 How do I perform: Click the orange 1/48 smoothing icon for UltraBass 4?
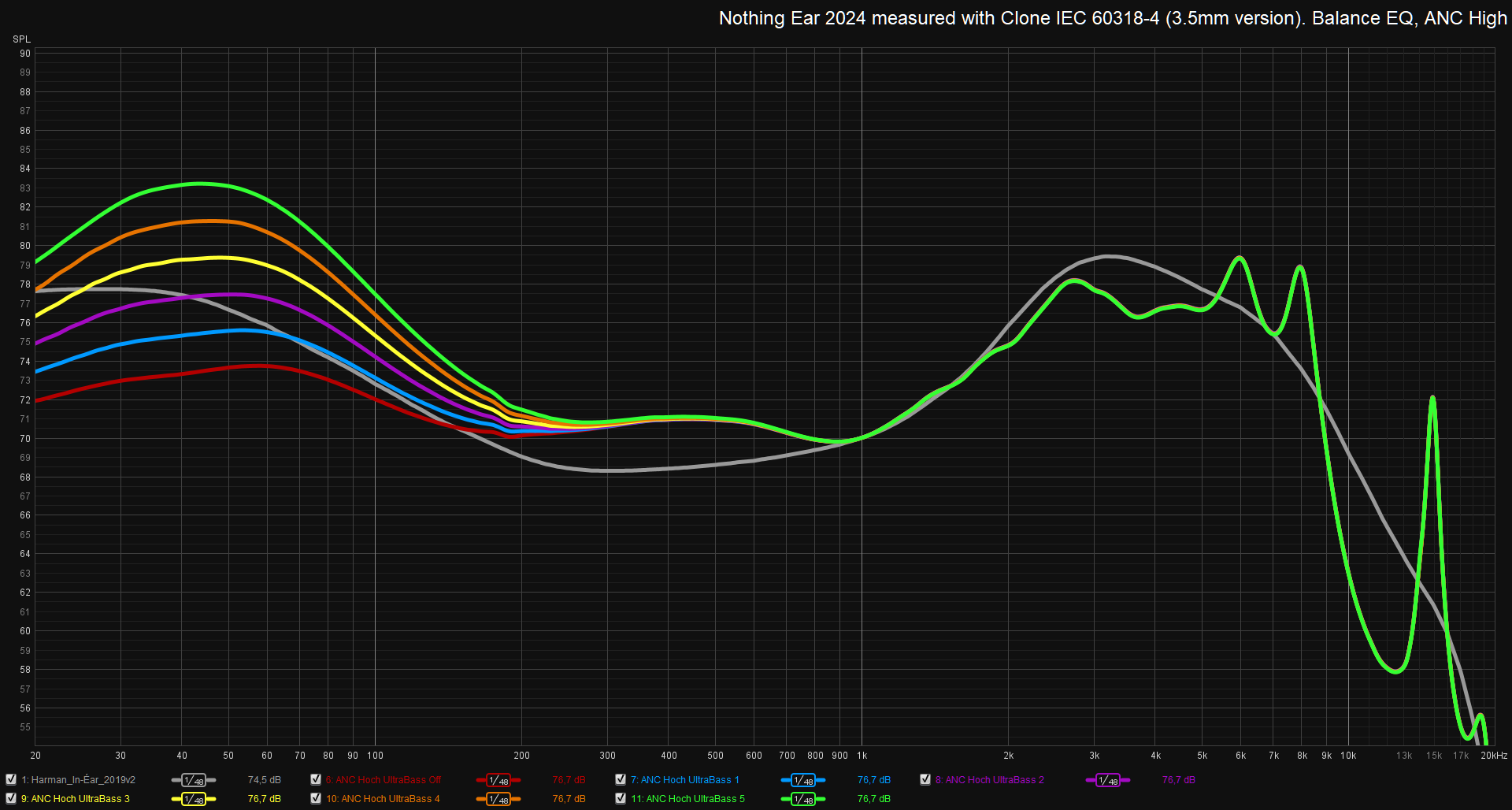pyautogui.click(x=498, y=799)
